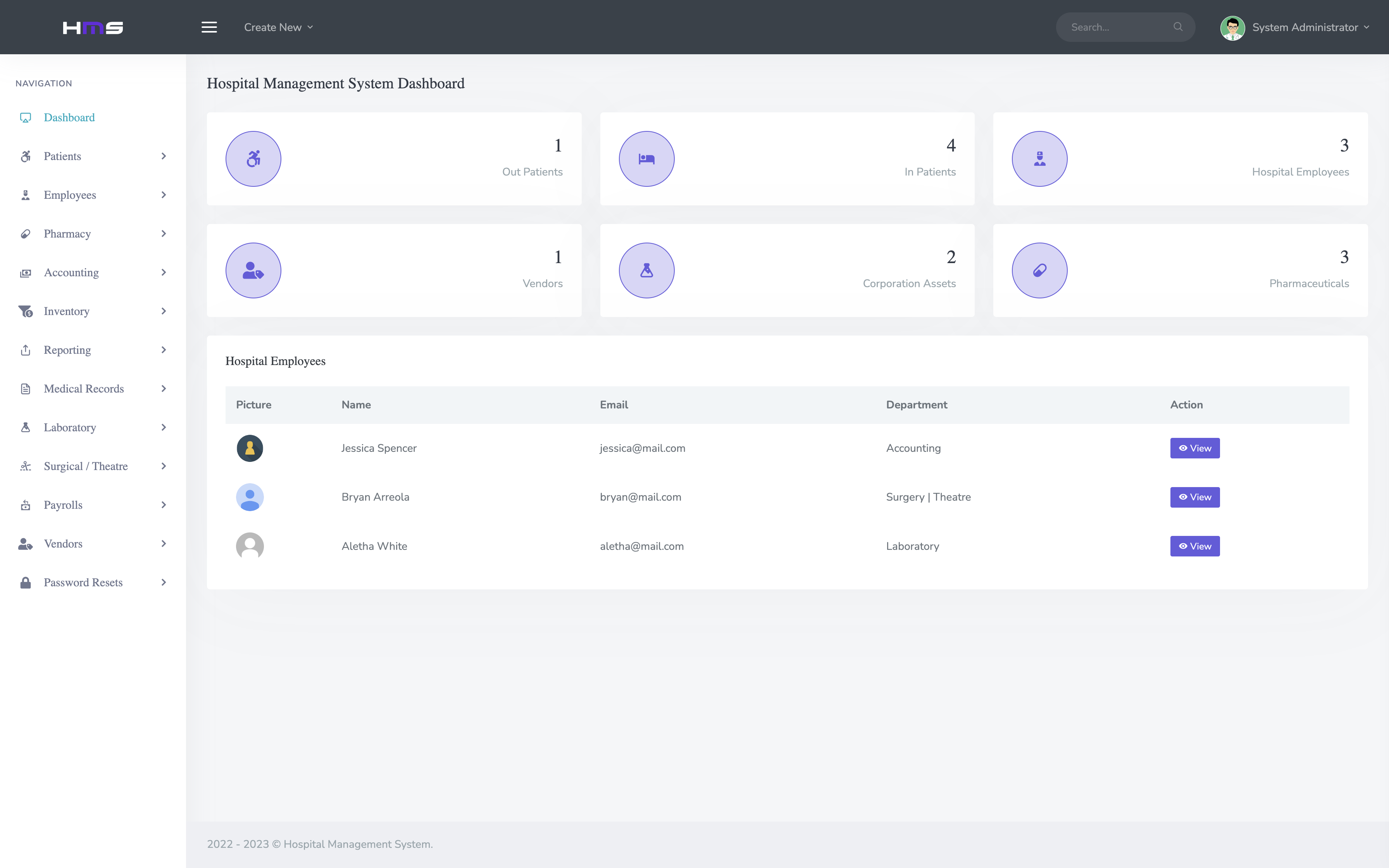This screenshot has height=868, width=1389.
Task: Click the Email column header
Action: pyautogui.click(x=614, y=405)
